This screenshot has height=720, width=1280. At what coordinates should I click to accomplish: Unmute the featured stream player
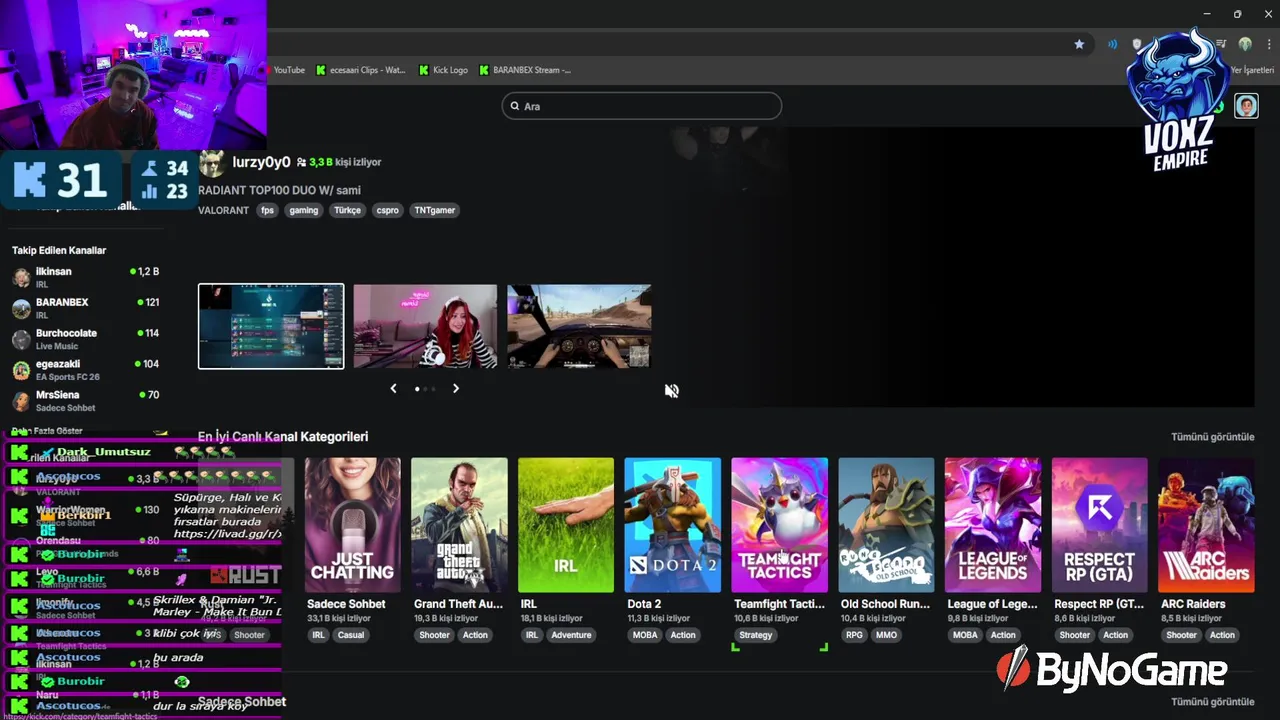pyautogui.click(x=672, y=391)
